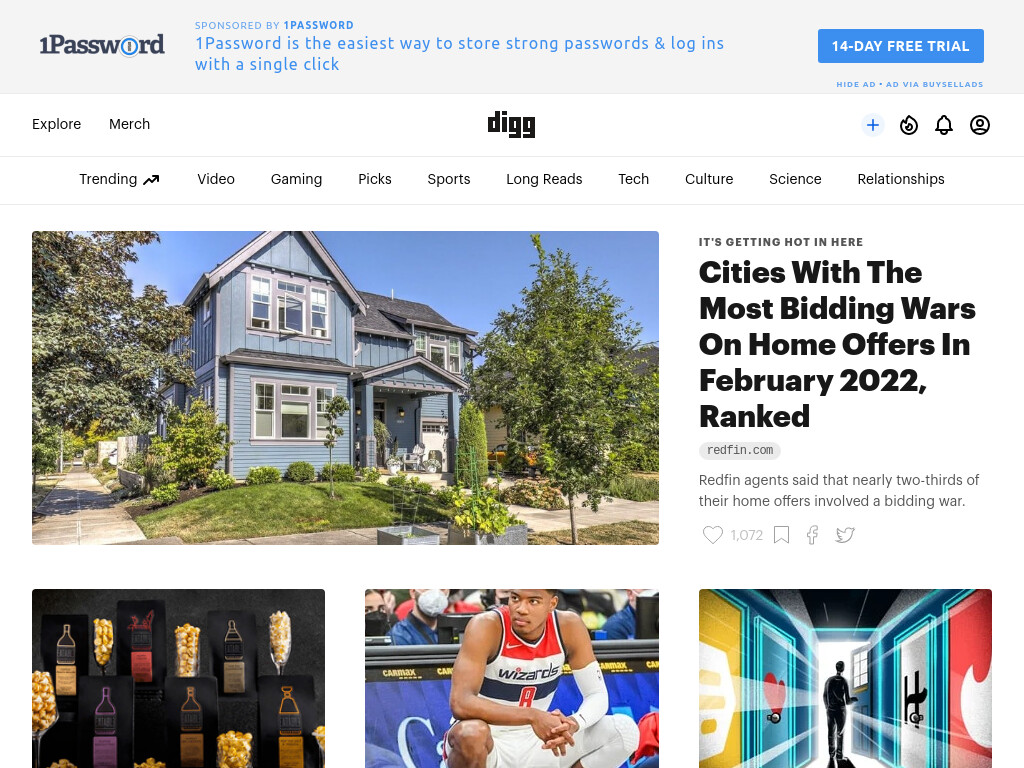Select the Gaming category tab
The height and width of the screenshot is (768, 1024).
pyautogui.click(x=296, y=179)
